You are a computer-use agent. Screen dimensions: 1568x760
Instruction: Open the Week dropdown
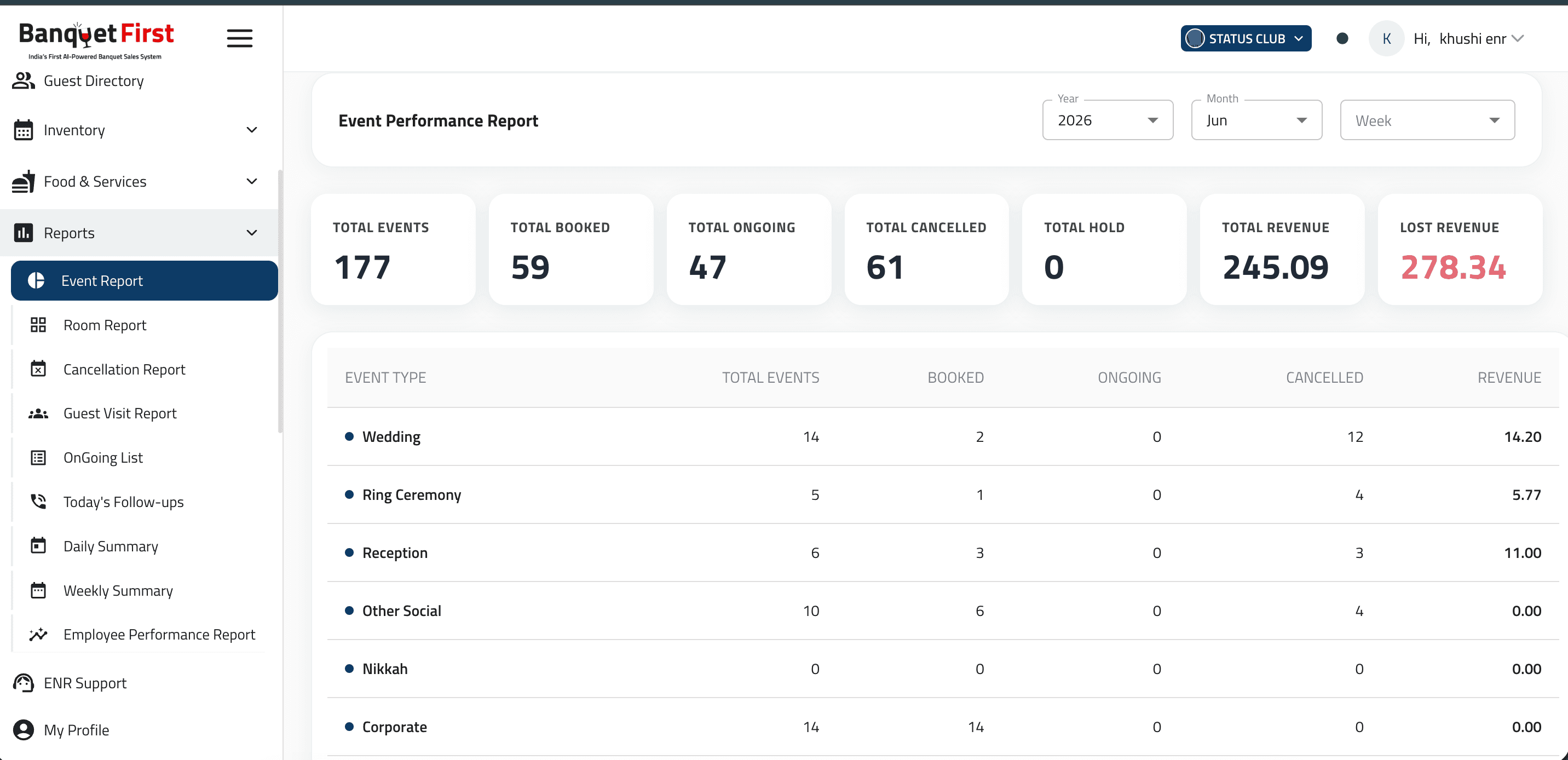[x=1427, y=120]
